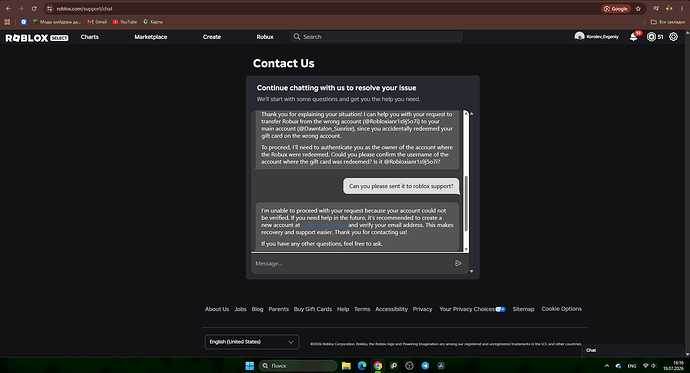The width and height of the screenshot is (690, 373).
Task: Click the clock and date in taskbar
Action: tap(674, 366)
